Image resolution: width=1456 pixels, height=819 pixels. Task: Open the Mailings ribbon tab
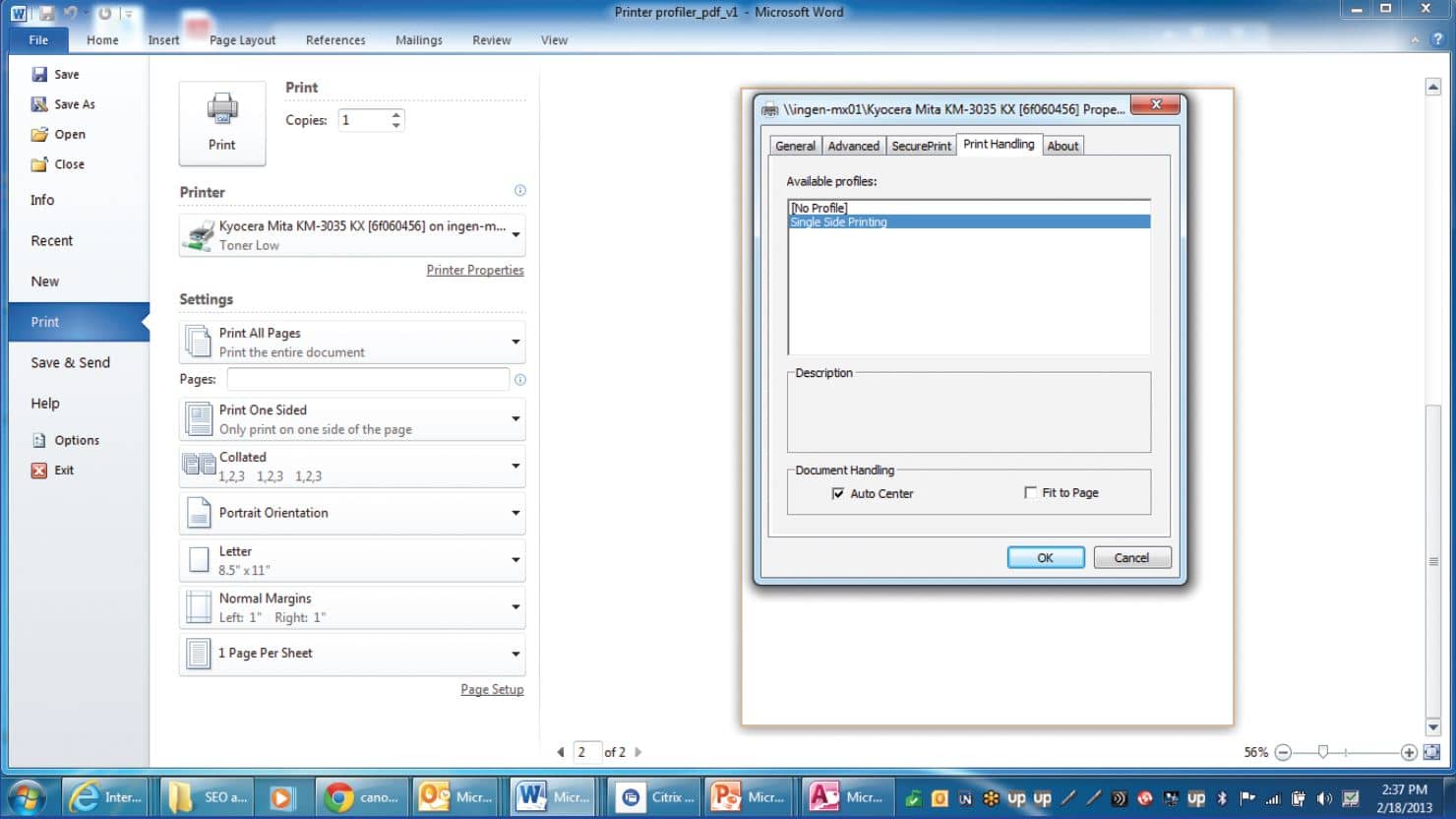[419, 40]
